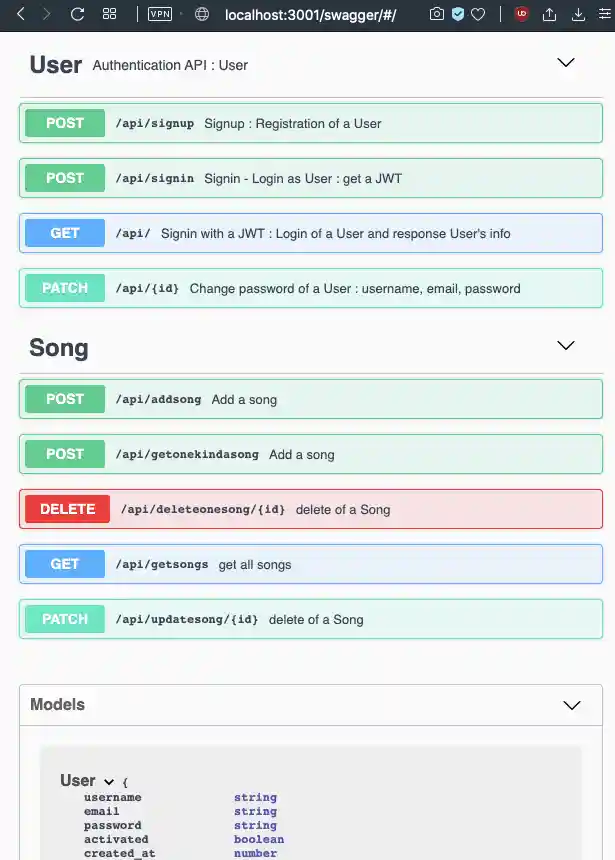Click the browser back arrow
The width and height of the screenshot is (615, 860).
[x=21, y=14]
